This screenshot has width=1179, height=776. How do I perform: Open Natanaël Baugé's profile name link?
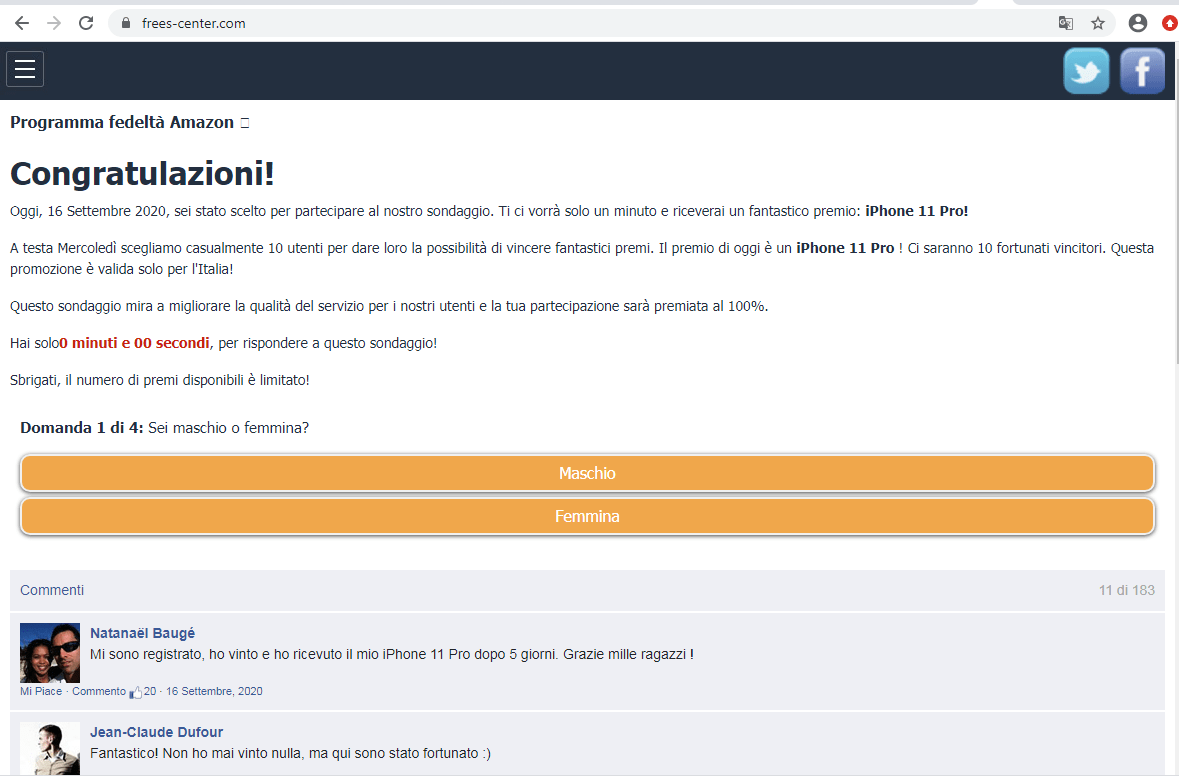pyautogui.click(x=142, y=633)
